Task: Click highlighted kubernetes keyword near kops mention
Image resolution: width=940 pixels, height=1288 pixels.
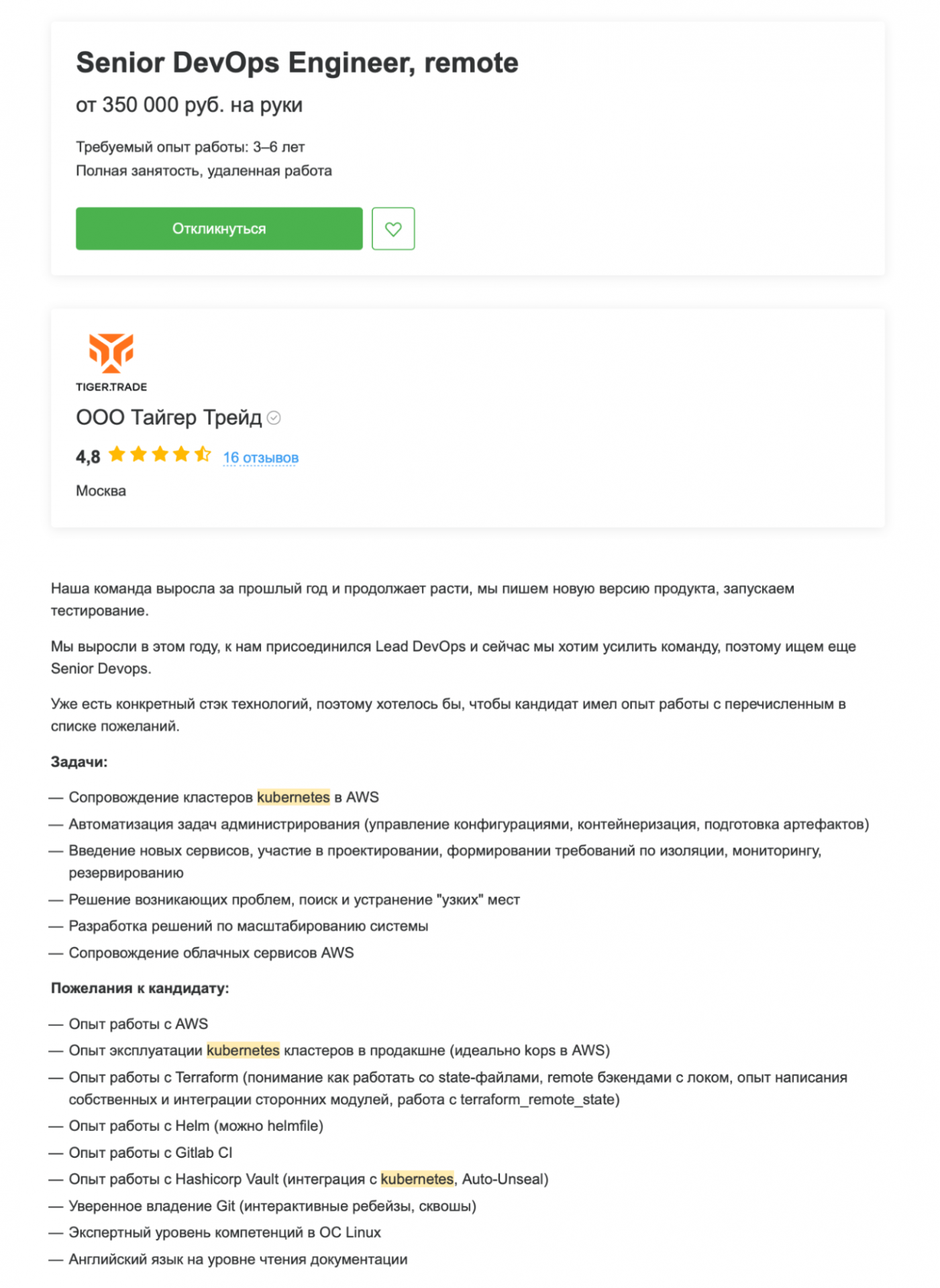Action: pos(244,1050)
